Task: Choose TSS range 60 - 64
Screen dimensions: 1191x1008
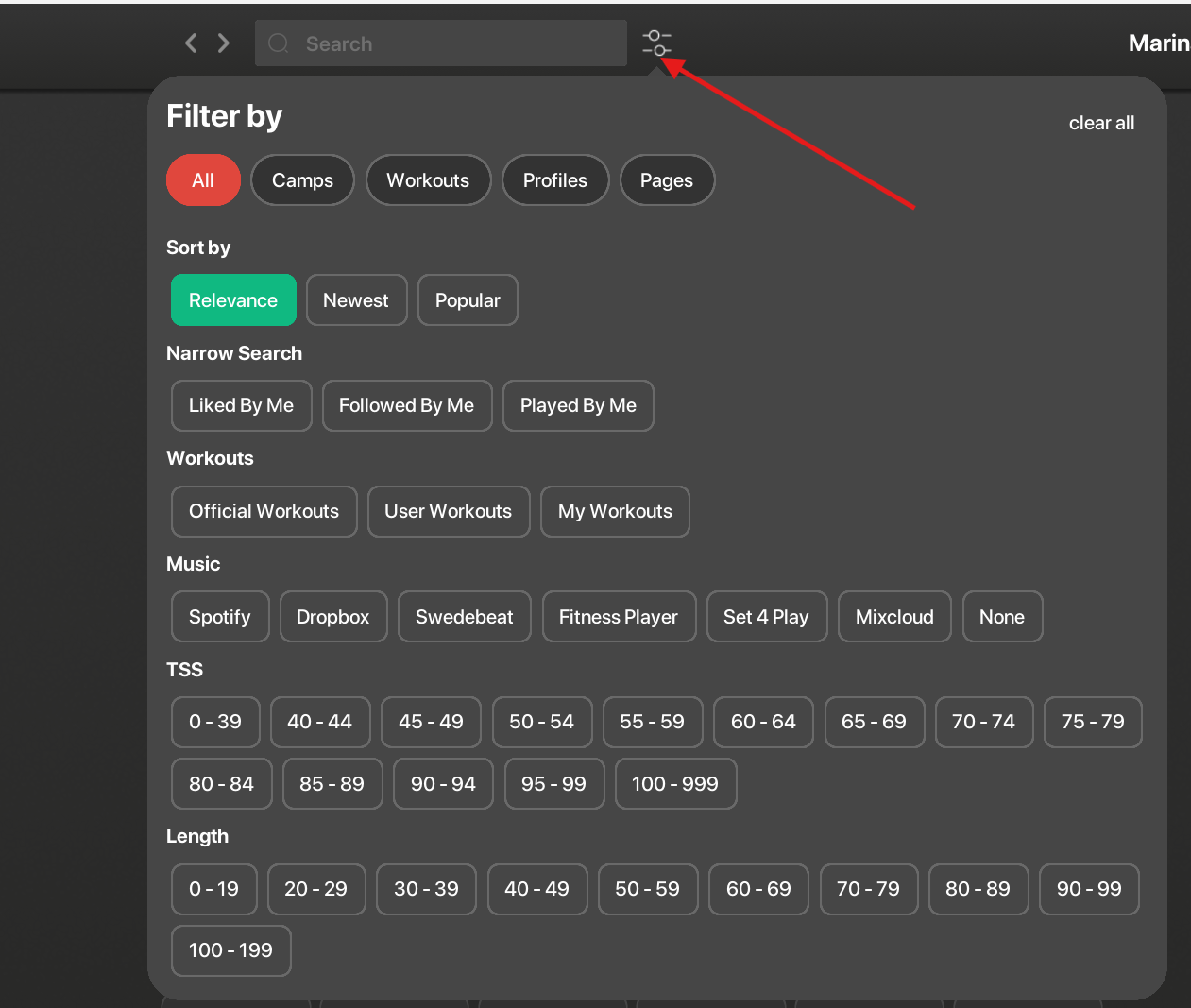Action: 763,722
